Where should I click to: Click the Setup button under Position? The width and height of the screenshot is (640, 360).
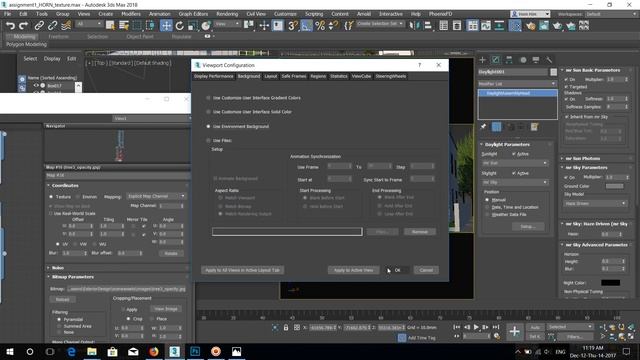[x=527, y=227]
